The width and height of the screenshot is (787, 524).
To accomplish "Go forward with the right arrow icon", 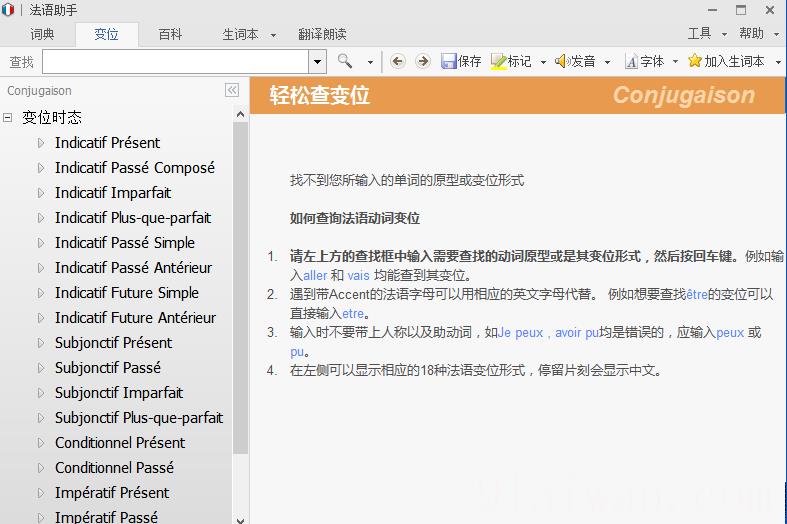I will pos(423,61).
